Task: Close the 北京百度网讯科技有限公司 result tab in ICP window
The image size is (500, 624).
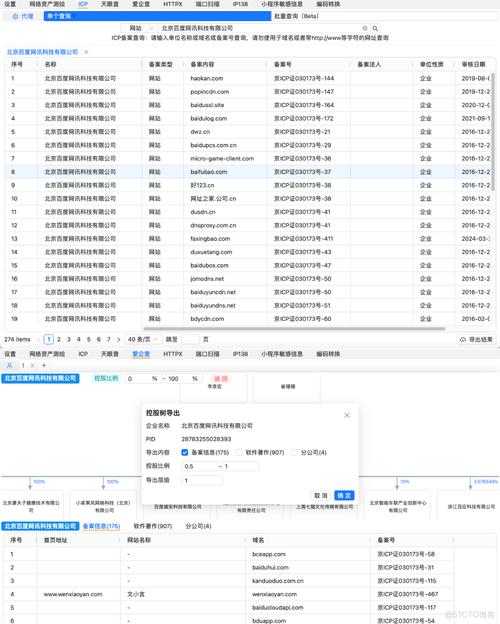Action: [86, 52]
